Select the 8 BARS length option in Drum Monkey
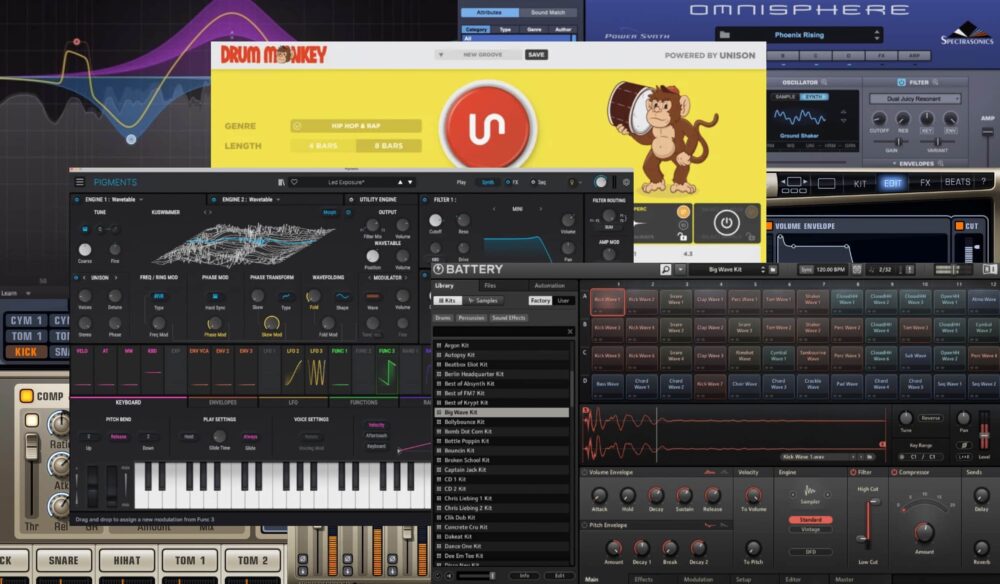The height and width of the screenshot is (584, 1000). tap(388, 145)
